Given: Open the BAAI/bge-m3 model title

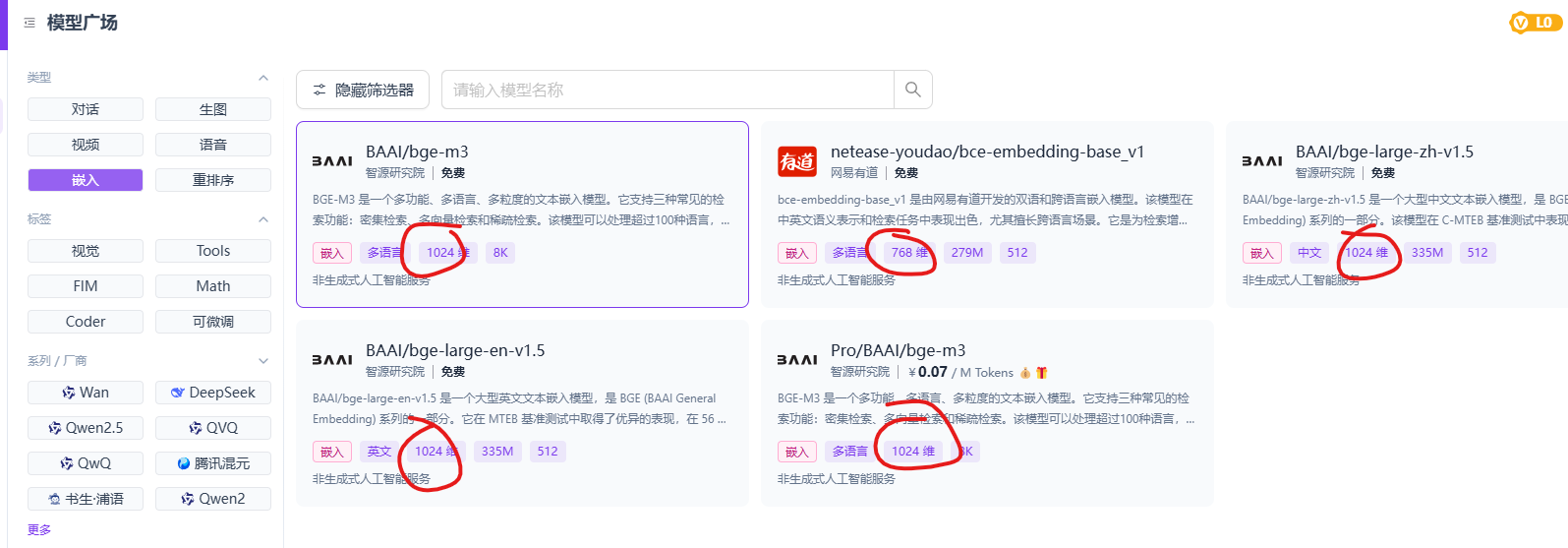Looking at the screenshot, I should click(417, 152).
